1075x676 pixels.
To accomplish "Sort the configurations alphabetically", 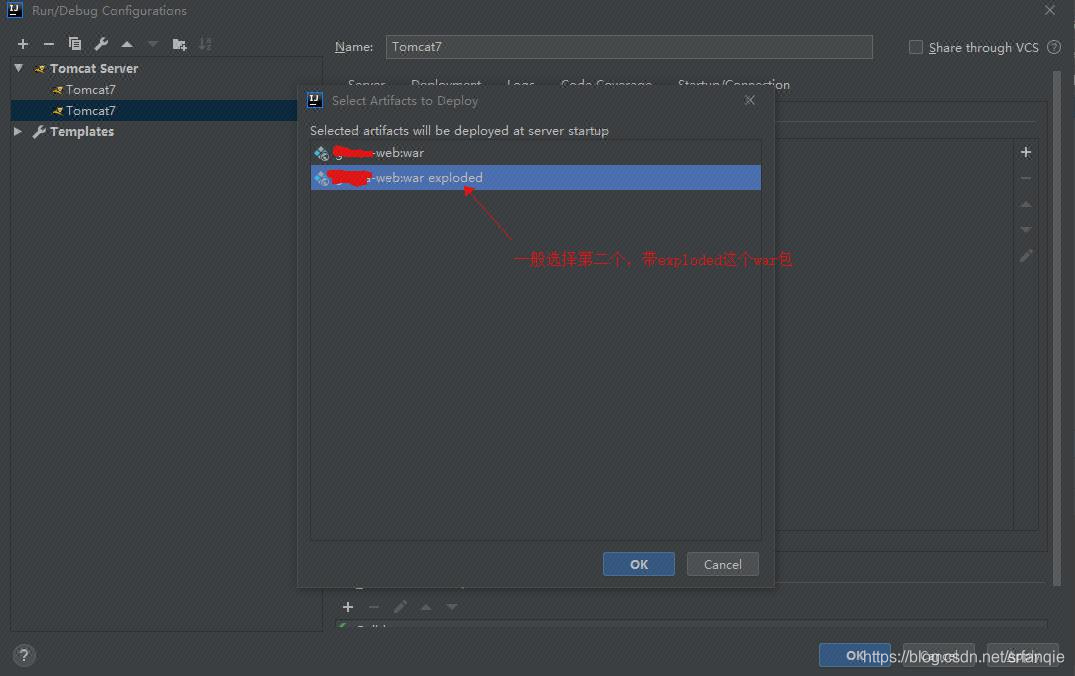I will click(x=205, y=44).
